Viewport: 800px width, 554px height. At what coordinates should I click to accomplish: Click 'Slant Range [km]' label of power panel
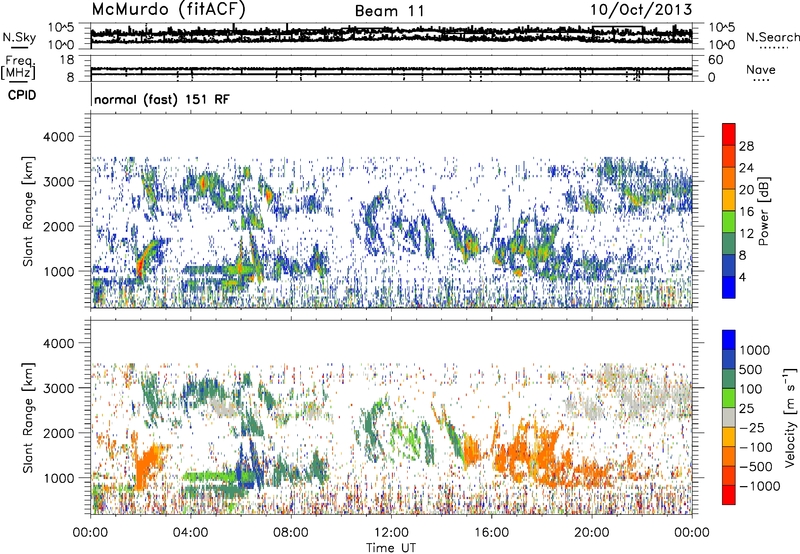click(x=28, y=211)
